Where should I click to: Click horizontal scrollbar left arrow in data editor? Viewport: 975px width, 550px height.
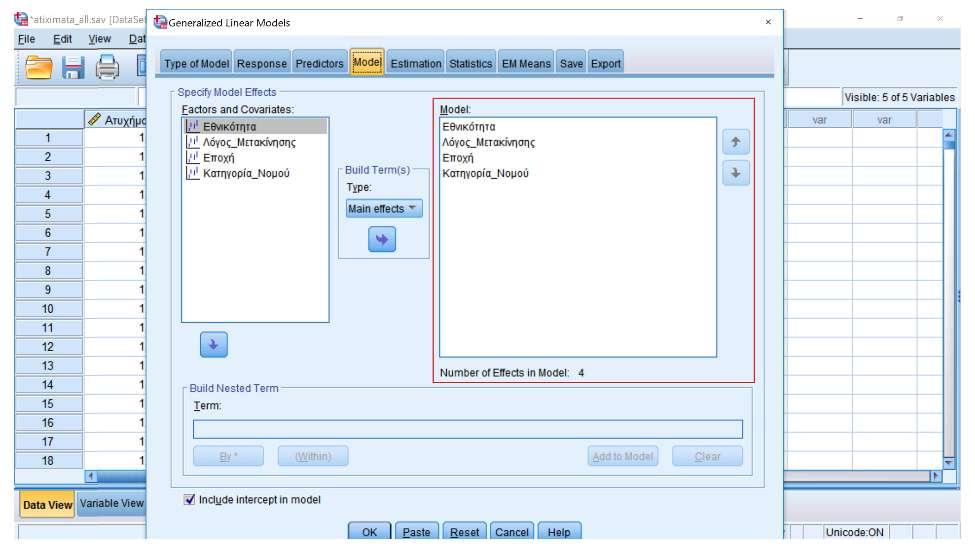point(91,477)
